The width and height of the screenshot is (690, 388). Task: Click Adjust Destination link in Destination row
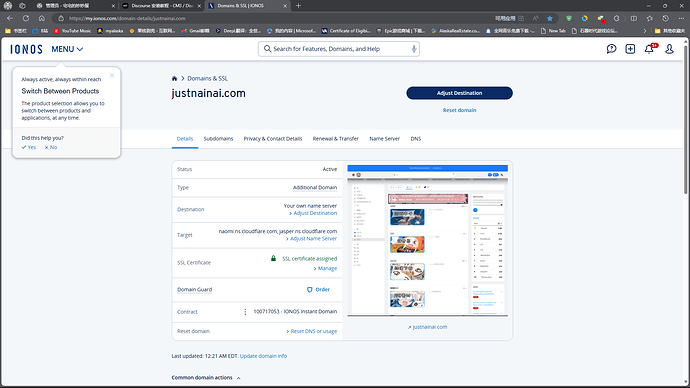pos(313,213)
